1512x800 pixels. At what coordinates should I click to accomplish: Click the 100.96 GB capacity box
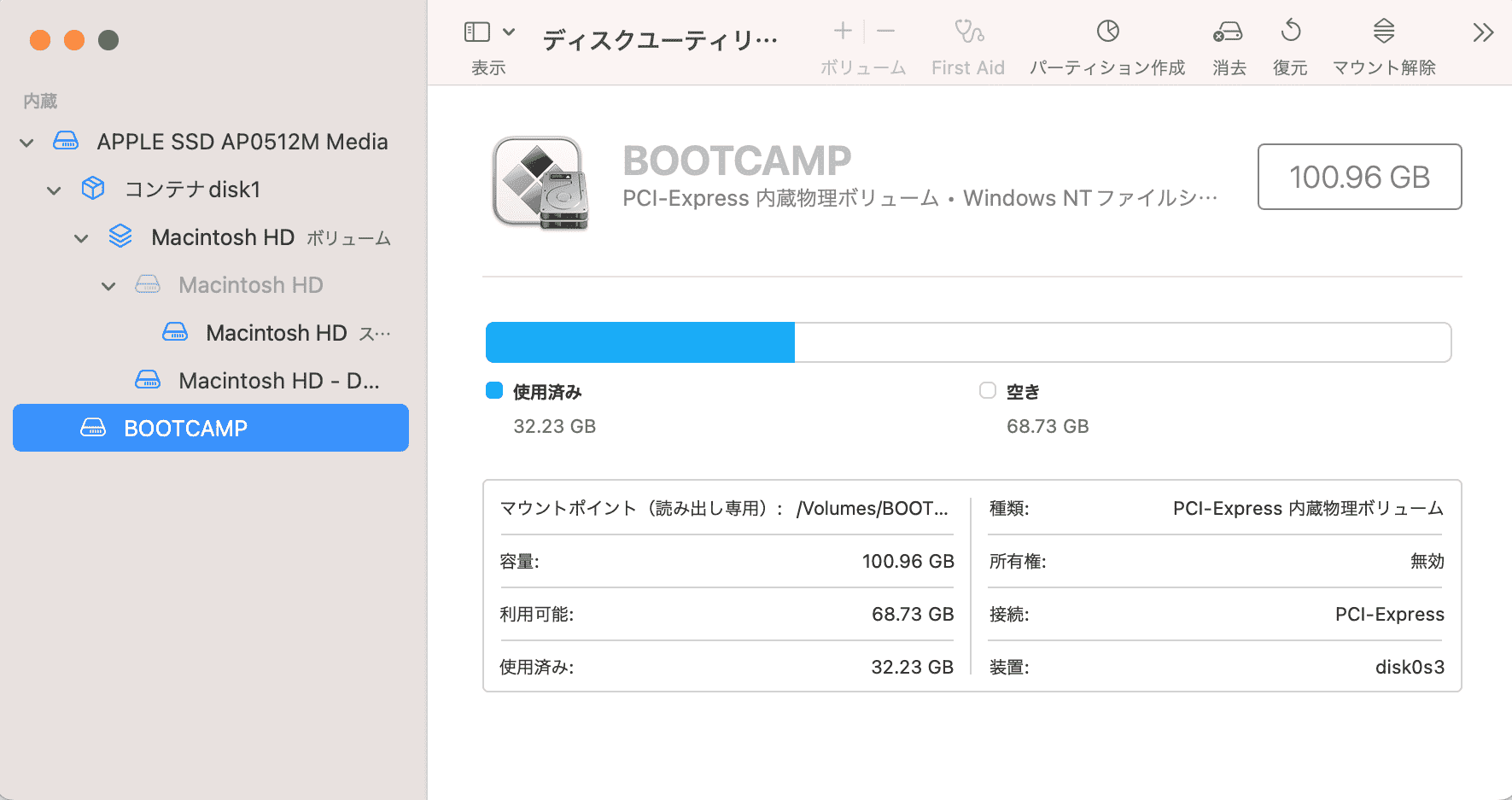(1359, 177)
